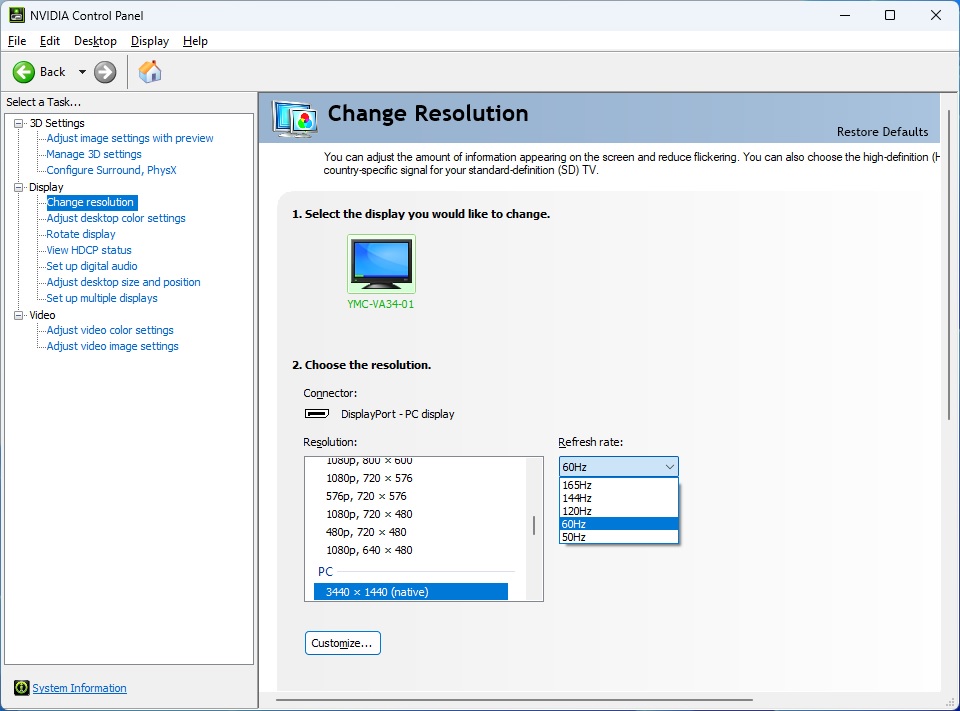Collapse the 3D Settings tree node
Screen dimensions: 960x711
coord(19,123)
